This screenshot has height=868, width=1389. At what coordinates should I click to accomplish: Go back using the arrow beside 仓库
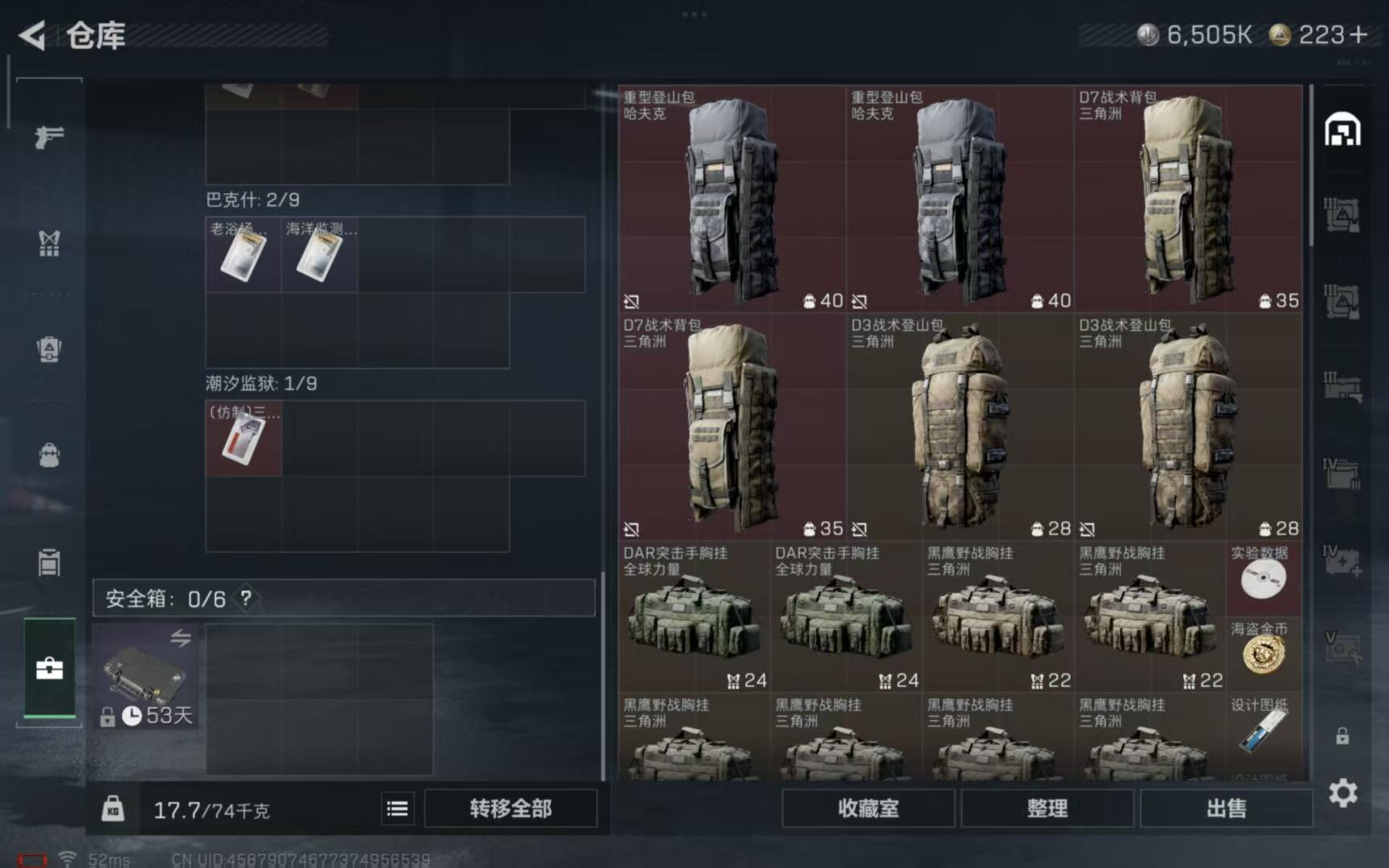tap(32, 35)
